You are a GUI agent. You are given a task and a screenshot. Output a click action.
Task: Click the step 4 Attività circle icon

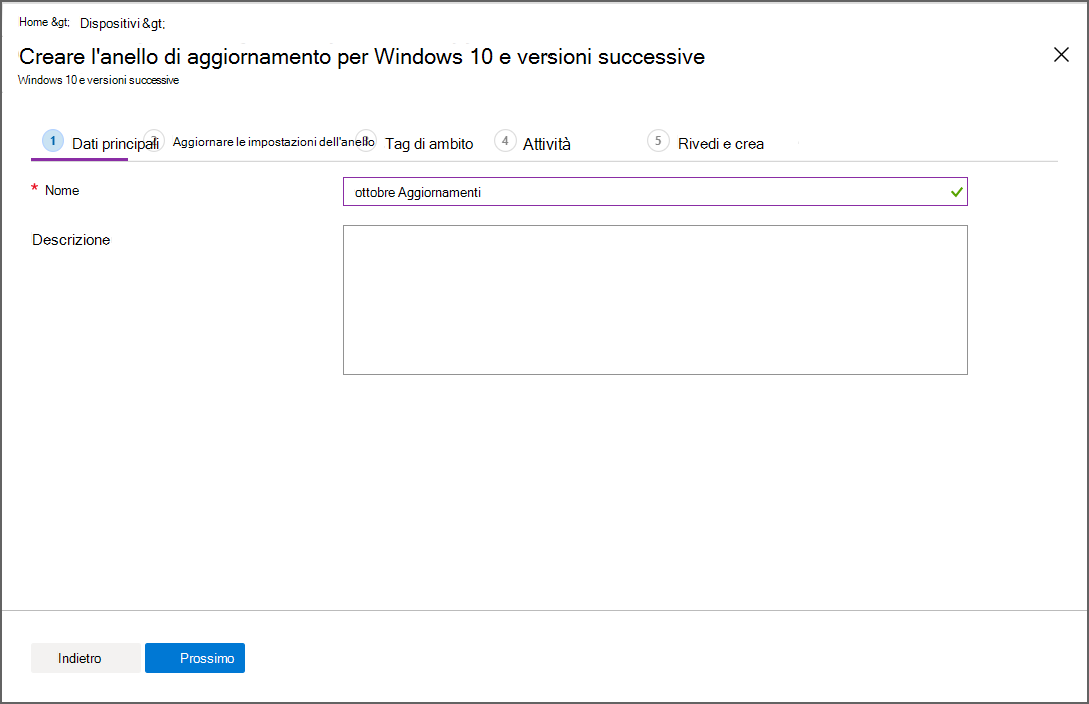click(x=505, y=141)
